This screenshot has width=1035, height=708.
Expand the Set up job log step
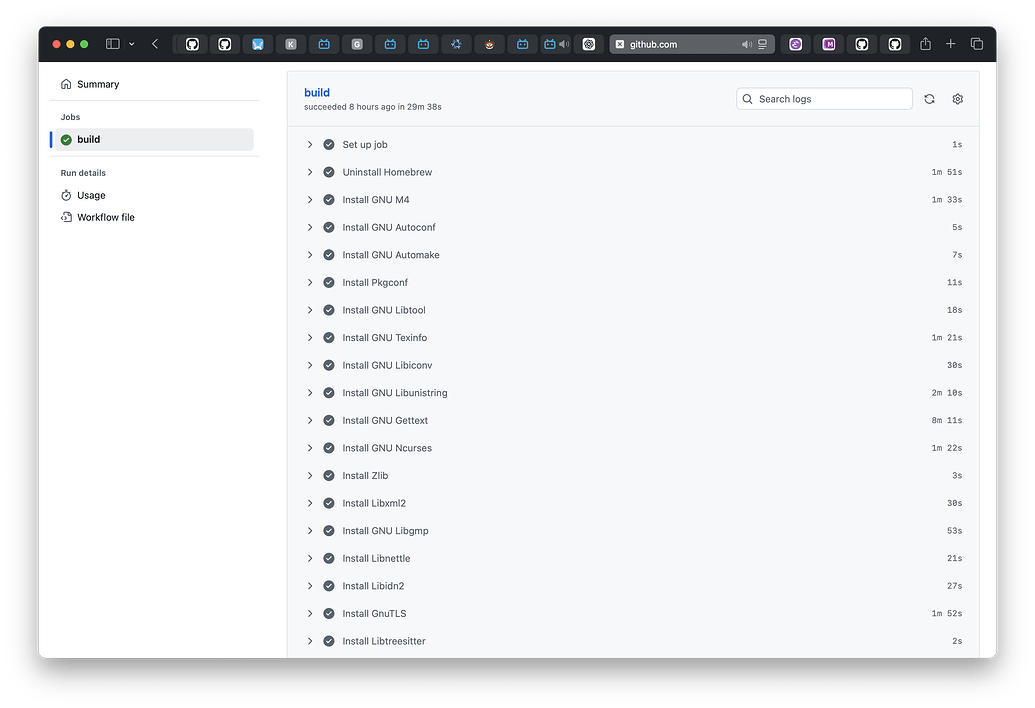310,144
